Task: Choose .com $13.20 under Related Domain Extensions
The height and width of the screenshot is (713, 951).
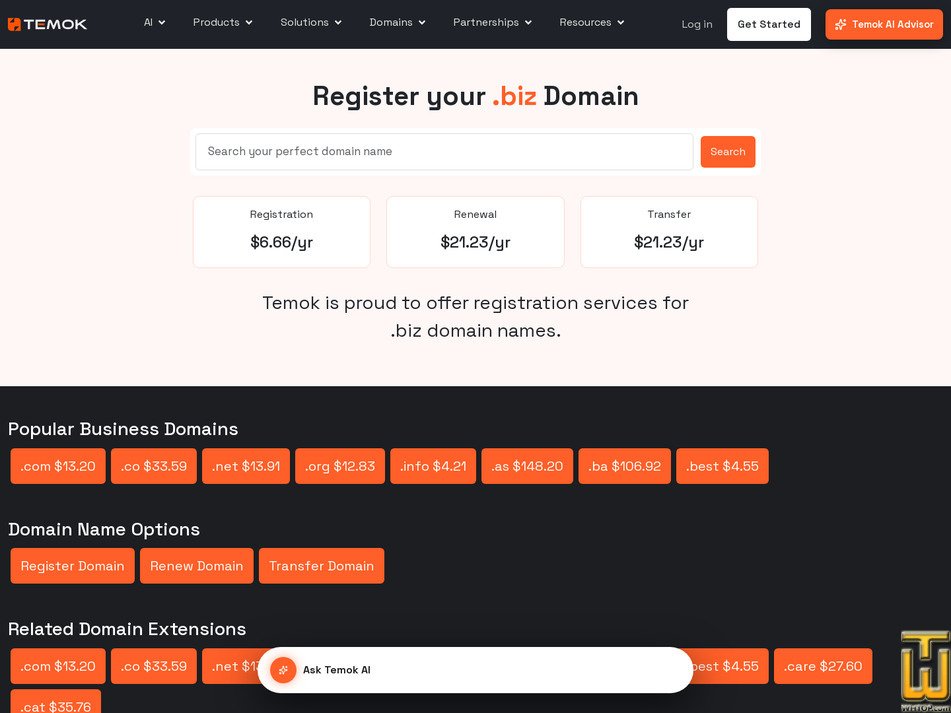Action: point(58,666)
